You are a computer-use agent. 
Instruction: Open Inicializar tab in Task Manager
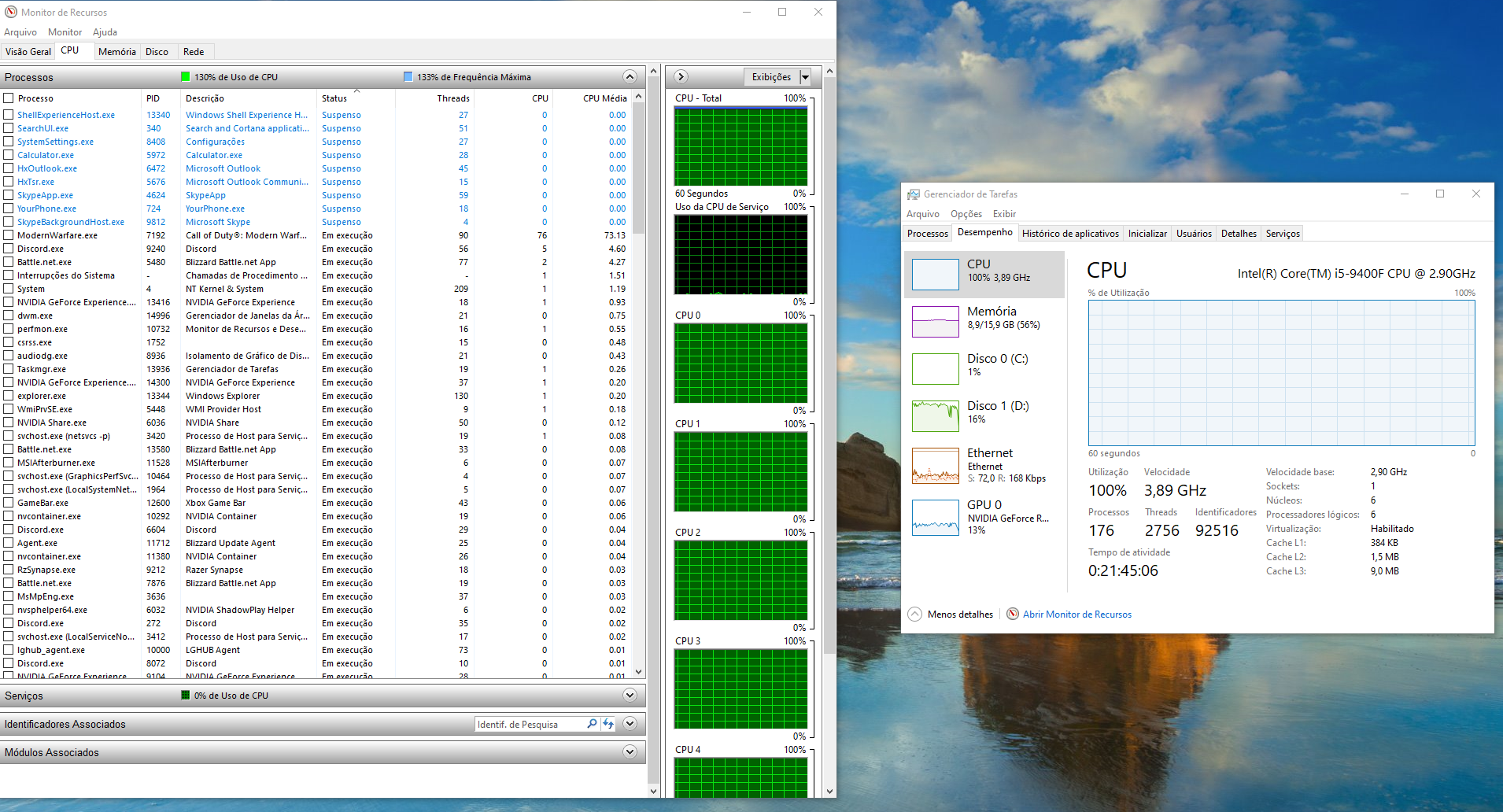pyautogui.click(x=1147, y=234)
